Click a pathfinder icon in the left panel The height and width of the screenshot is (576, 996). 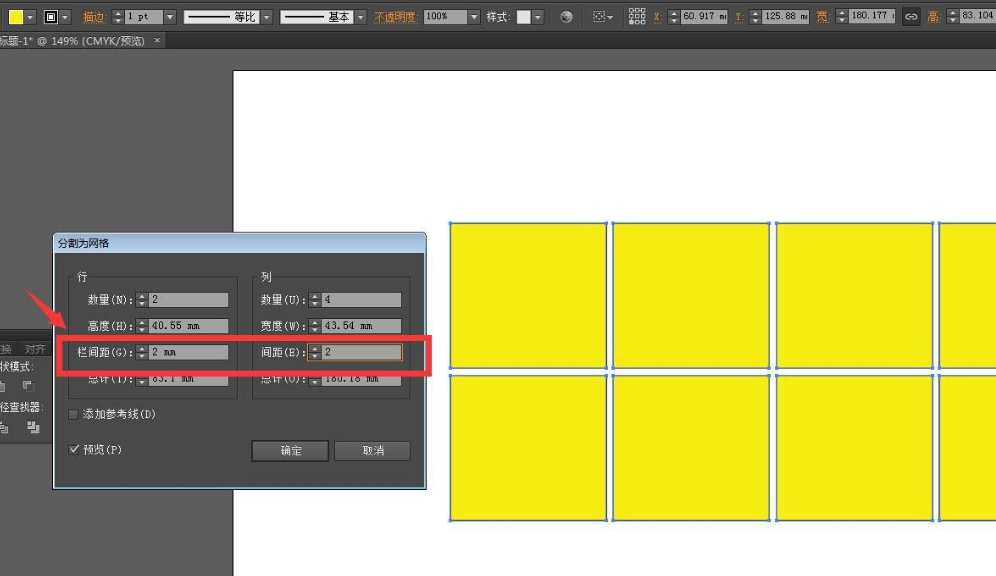coord(33,428)
